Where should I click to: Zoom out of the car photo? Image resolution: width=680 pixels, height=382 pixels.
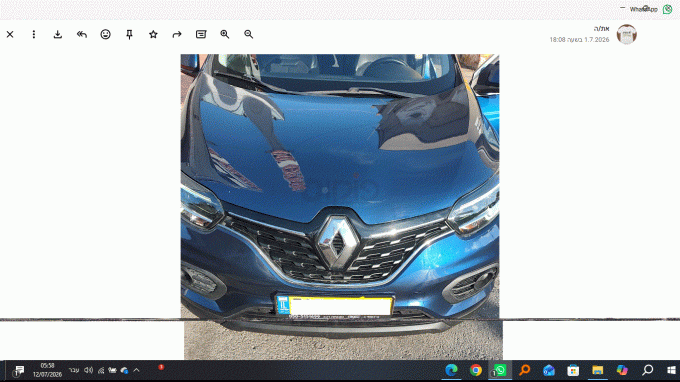pos(248,34)
